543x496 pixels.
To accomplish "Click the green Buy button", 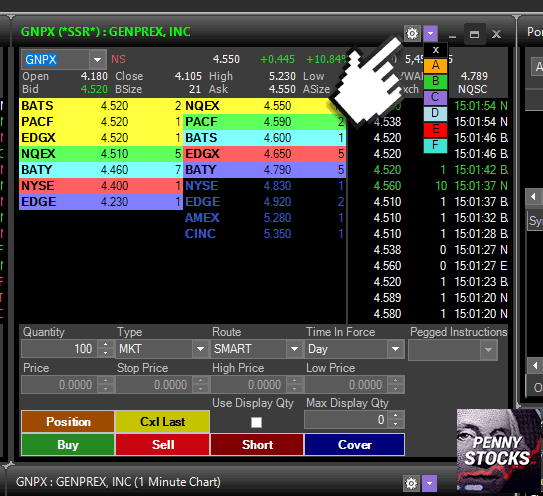I will (x=68, y=444).
